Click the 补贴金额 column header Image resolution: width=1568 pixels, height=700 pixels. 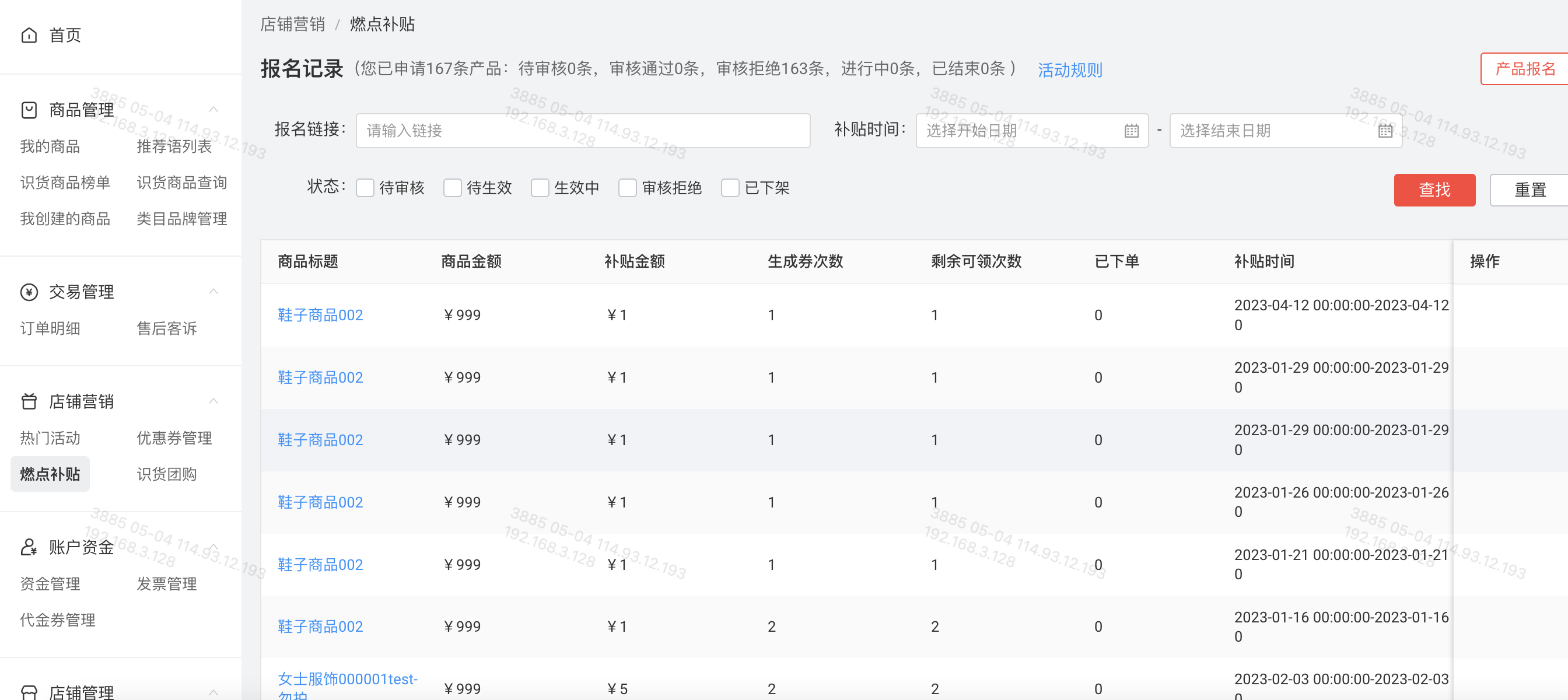tap(634, 262)
